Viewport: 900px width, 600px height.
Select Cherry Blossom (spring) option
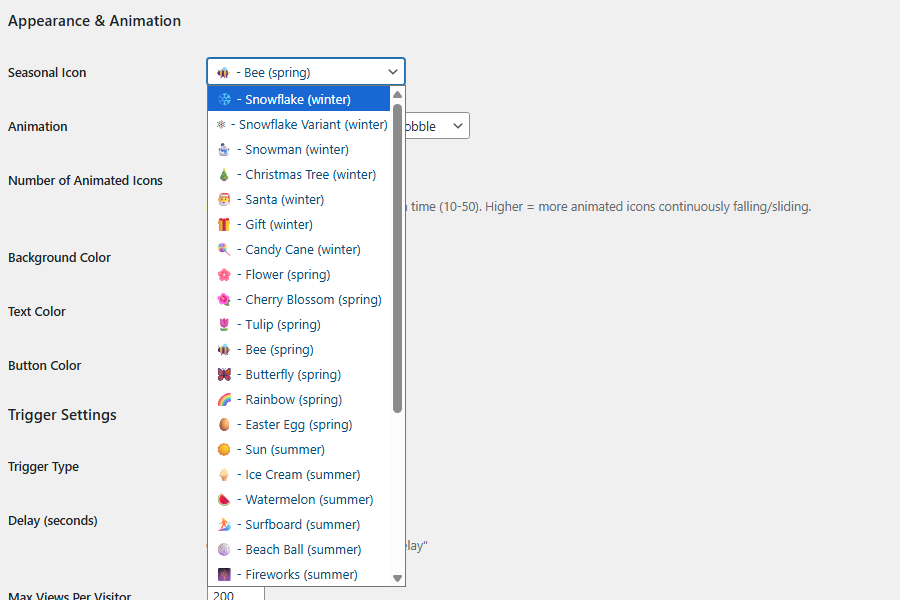click(x=298, y=300)
